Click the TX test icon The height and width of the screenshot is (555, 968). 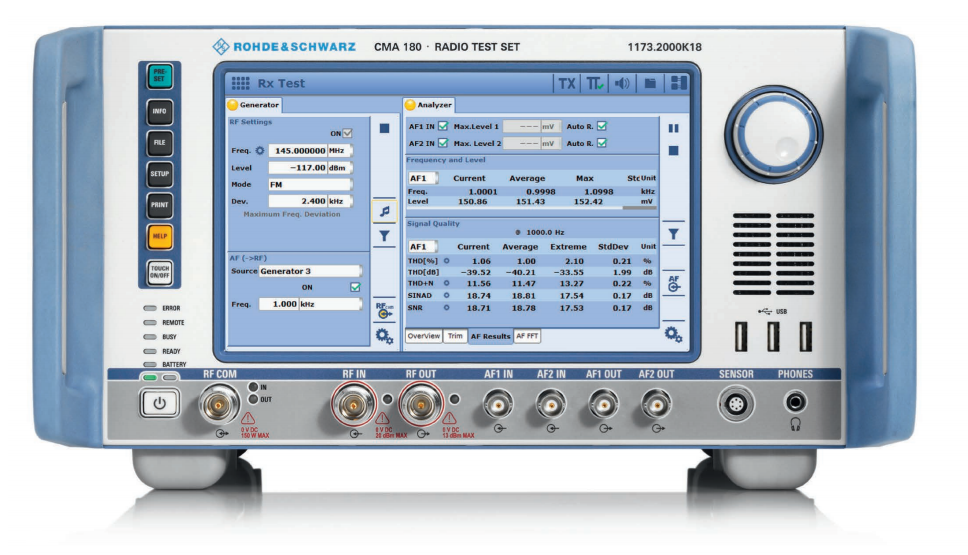pos(567,84)
